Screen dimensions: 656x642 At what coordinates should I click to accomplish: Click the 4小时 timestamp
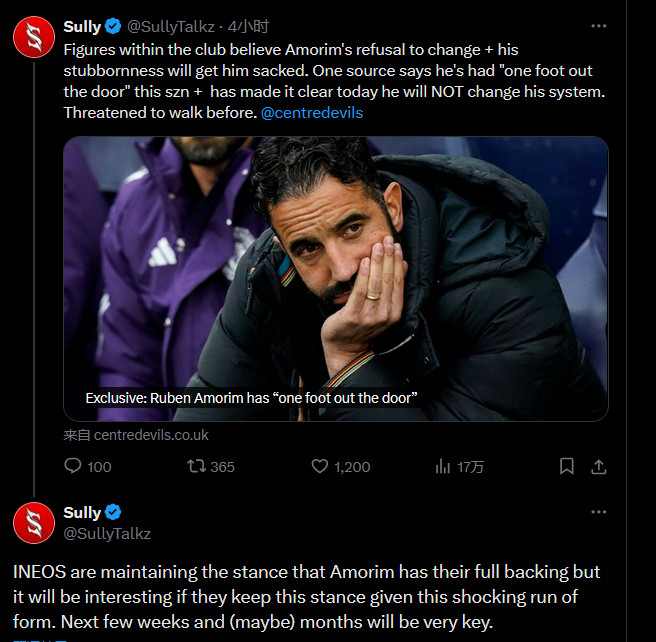point(248,27)
